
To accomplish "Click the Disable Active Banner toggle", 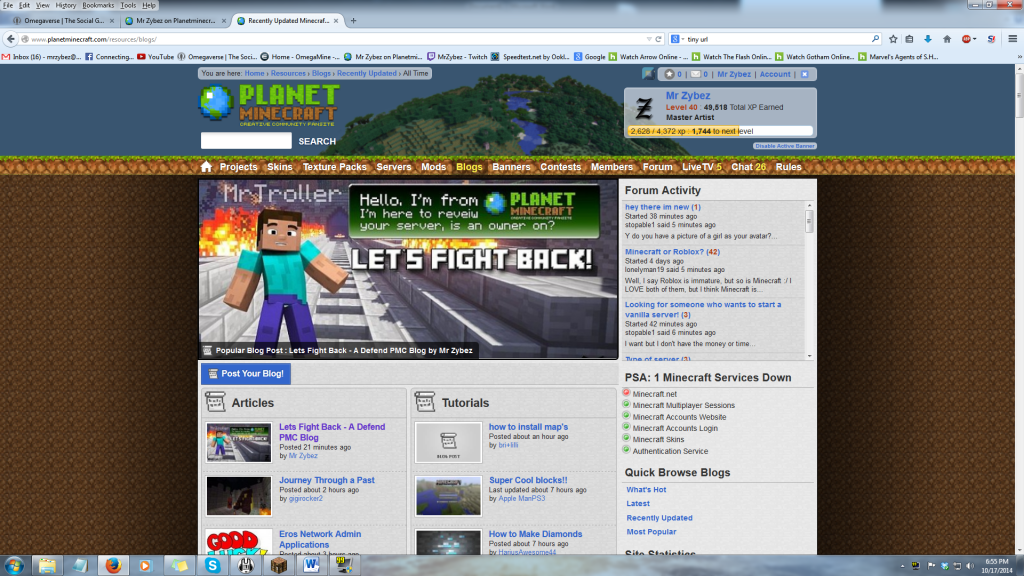I will 784,146.
